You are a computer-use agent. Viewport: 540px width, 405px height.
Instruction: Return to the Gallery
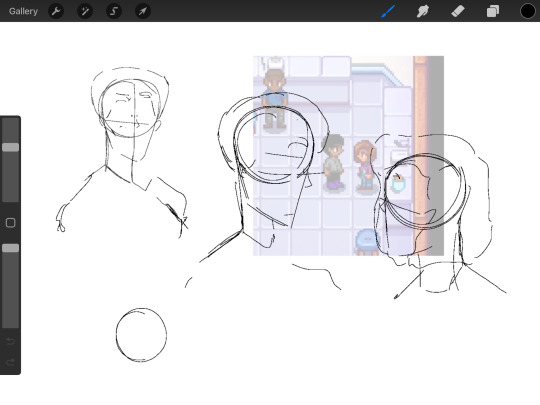tap(23, 11)
